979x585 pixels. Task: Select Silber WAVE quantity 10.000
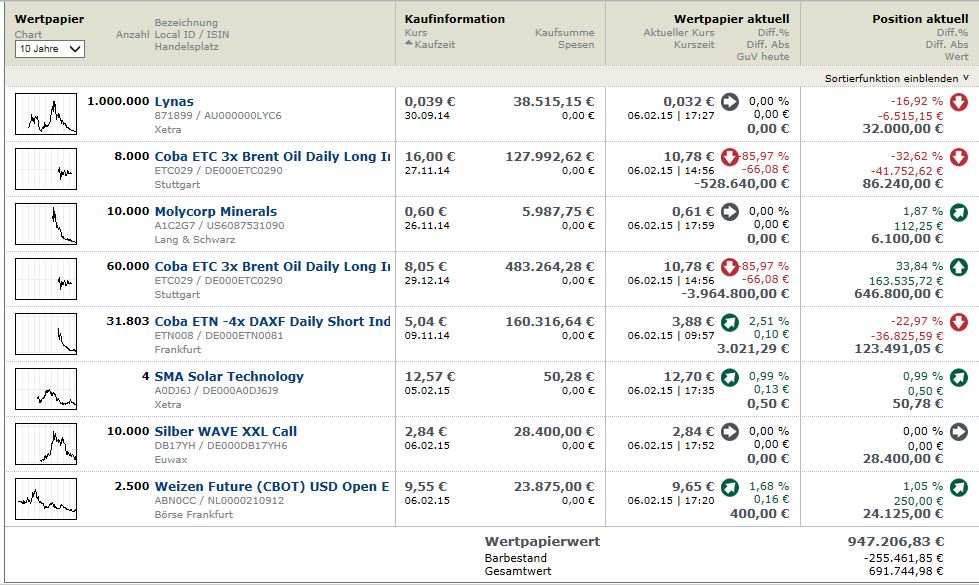coord(128,431)
